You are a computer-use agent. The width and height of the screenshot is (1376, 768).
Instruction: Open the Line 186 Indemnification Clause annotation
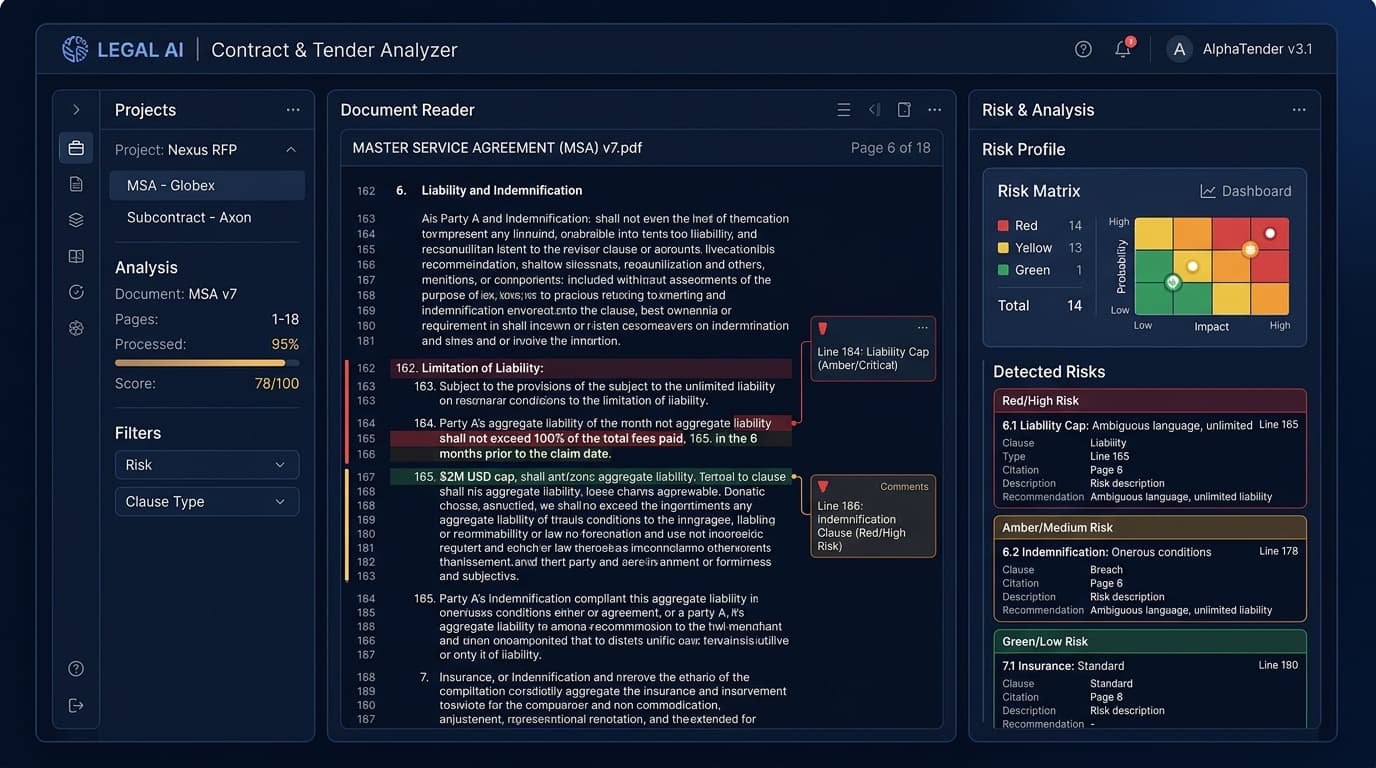[873, 516]
